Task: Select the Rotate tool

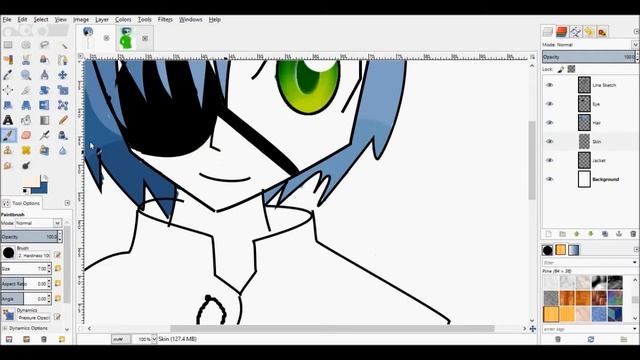Action: tap(44, 90)
